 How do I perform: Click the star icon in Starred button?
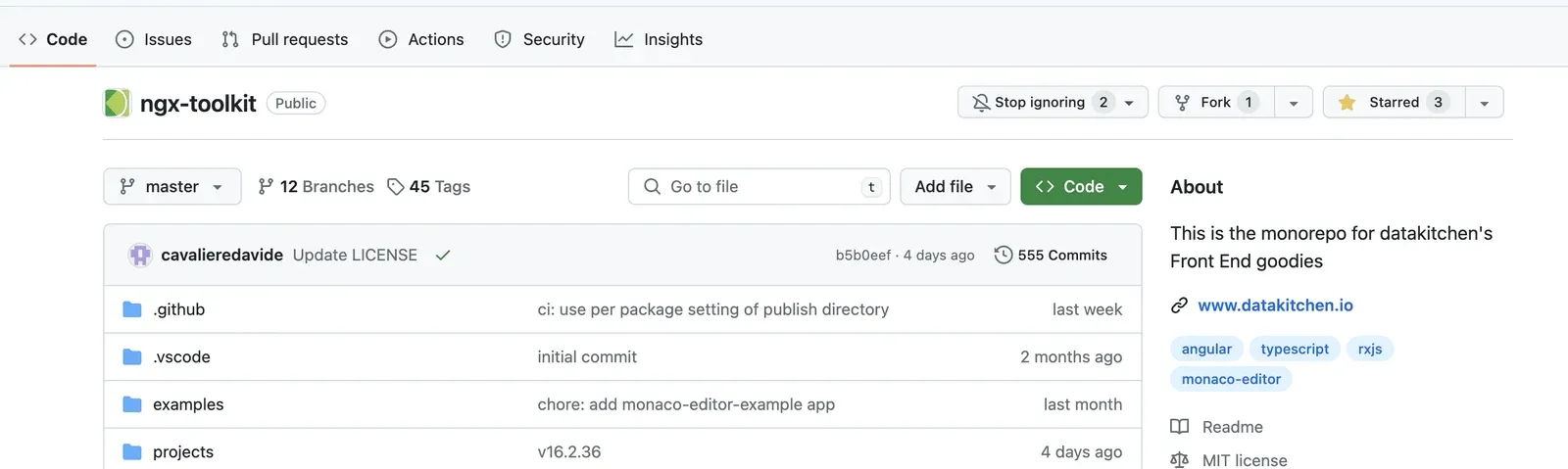pyautogui.click(x=1347, y=102)
